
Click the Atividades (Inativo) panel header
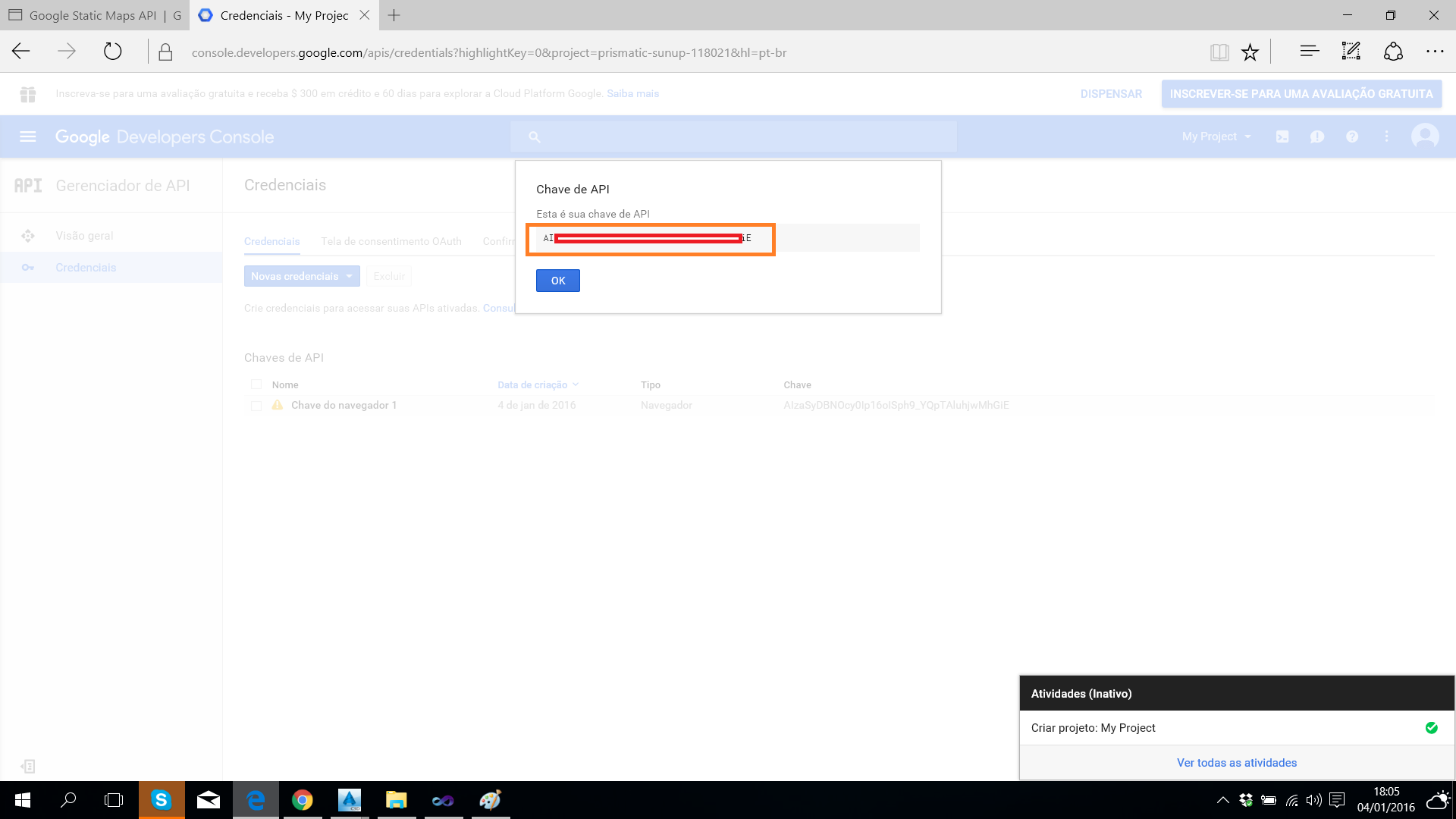tap(1237, 693)
